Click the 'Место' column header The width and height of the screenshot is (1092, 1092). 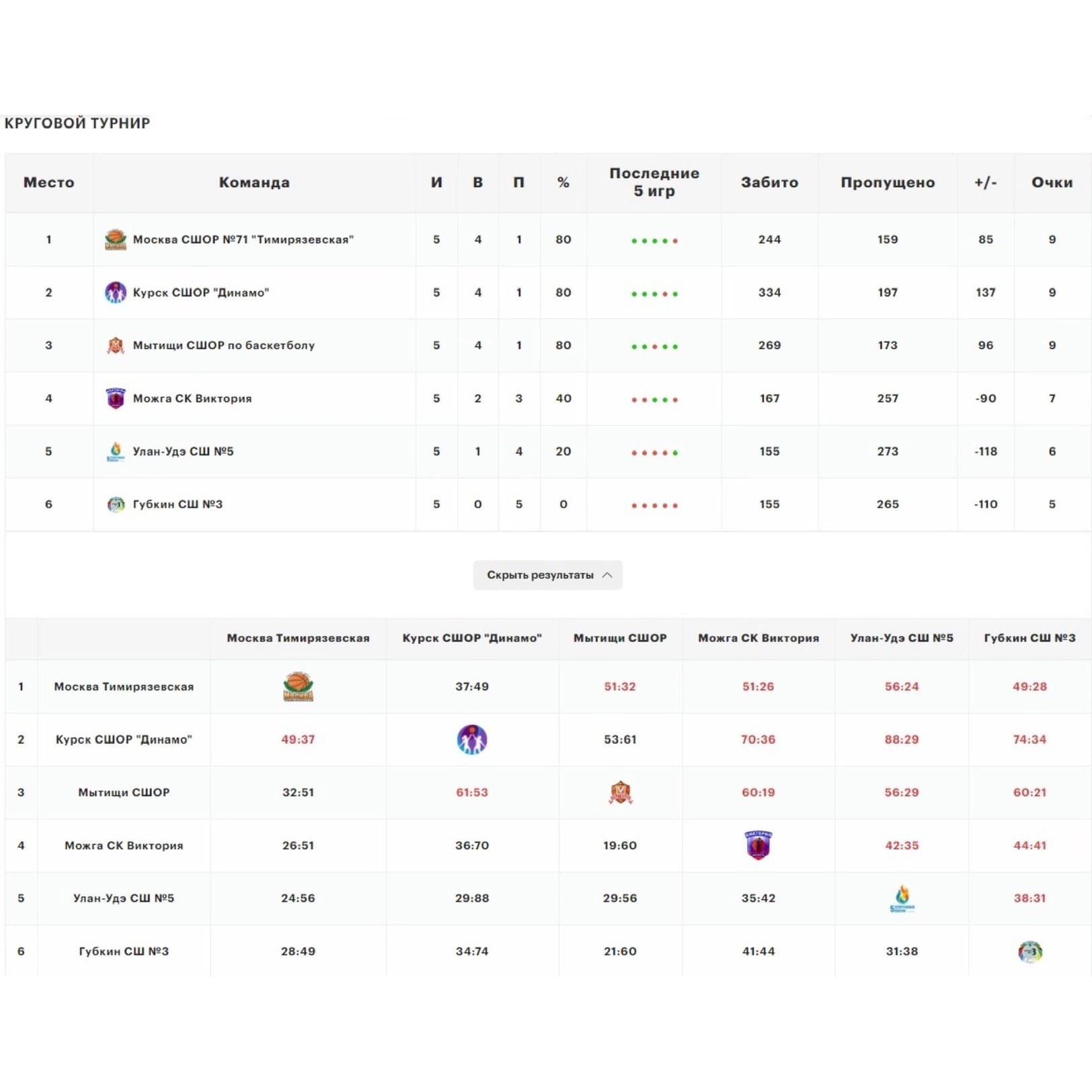coord(49,182)
